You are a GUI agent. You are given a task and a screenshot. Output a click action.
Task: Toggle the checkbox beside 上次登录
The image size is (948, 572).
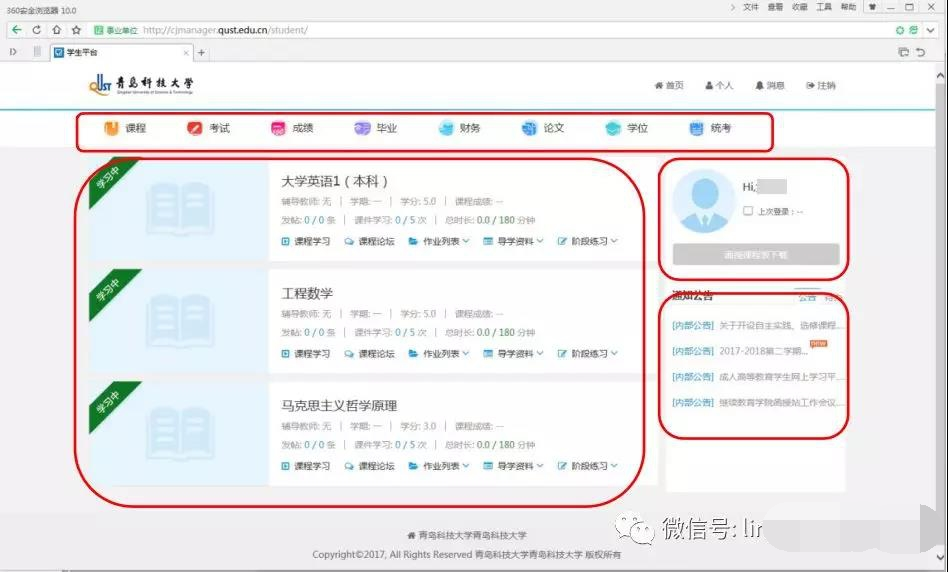click(748, 211)
